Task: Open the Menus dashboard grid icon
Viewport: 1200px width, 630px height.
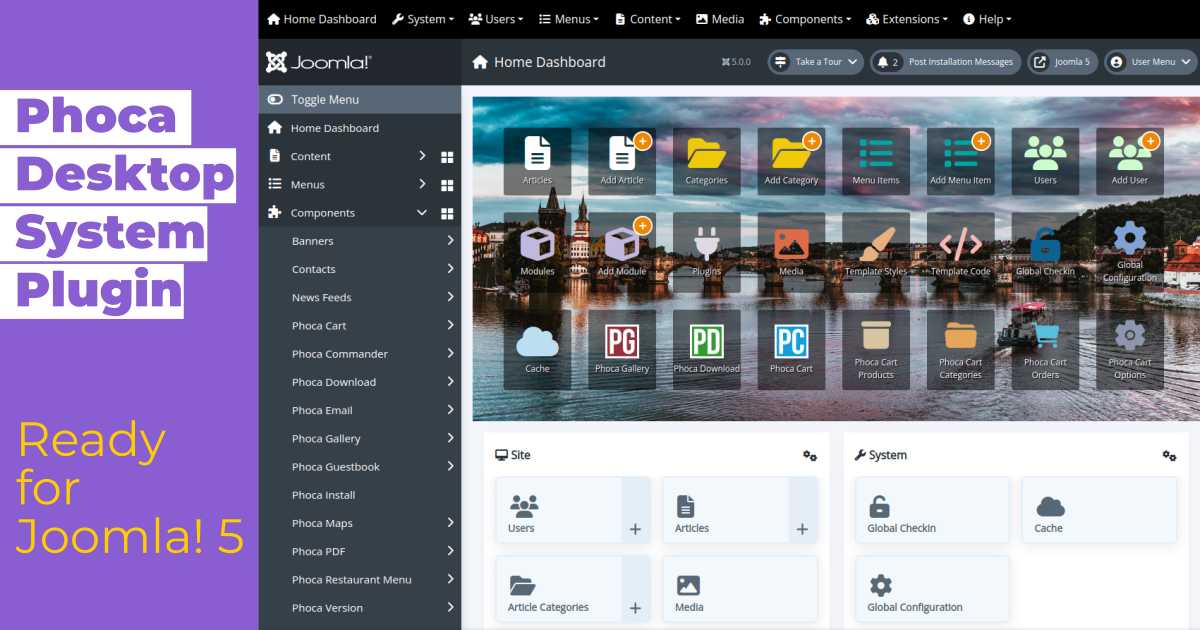Action: click(447, 185)
